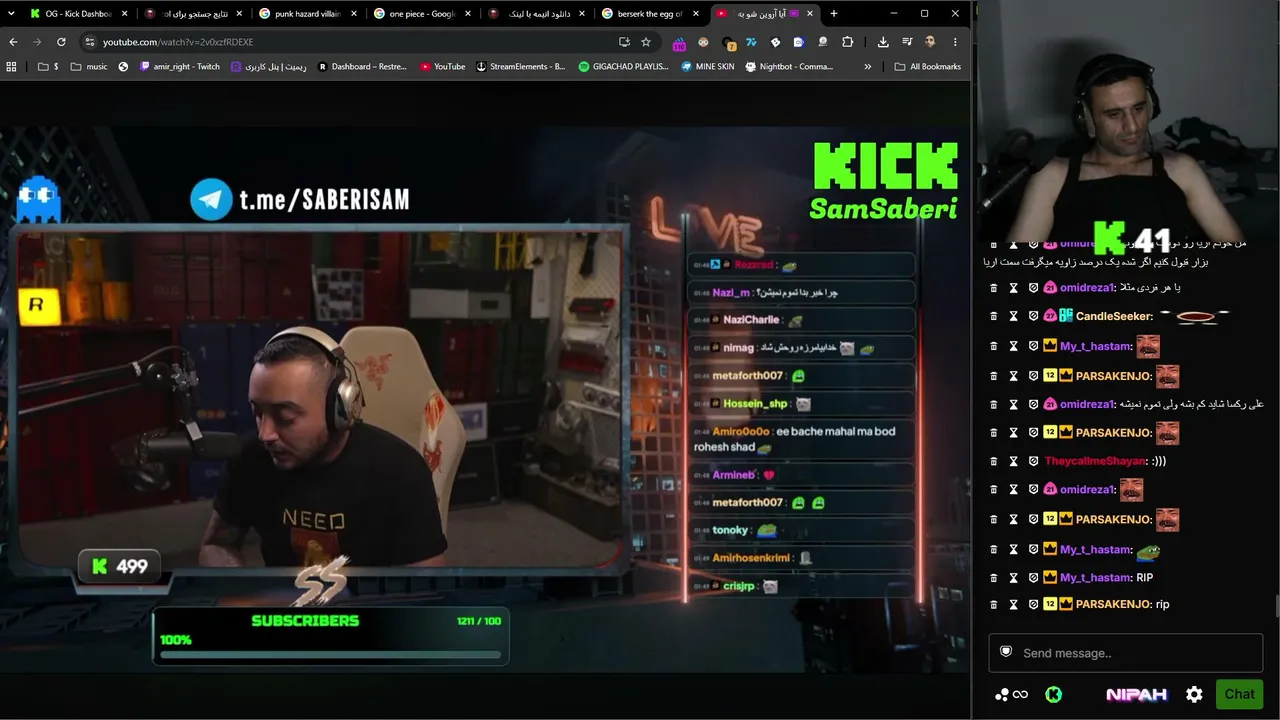The image size is (1280, 720).
Task: Delete the My_t_hastam frog emote message
Action: 993,550
